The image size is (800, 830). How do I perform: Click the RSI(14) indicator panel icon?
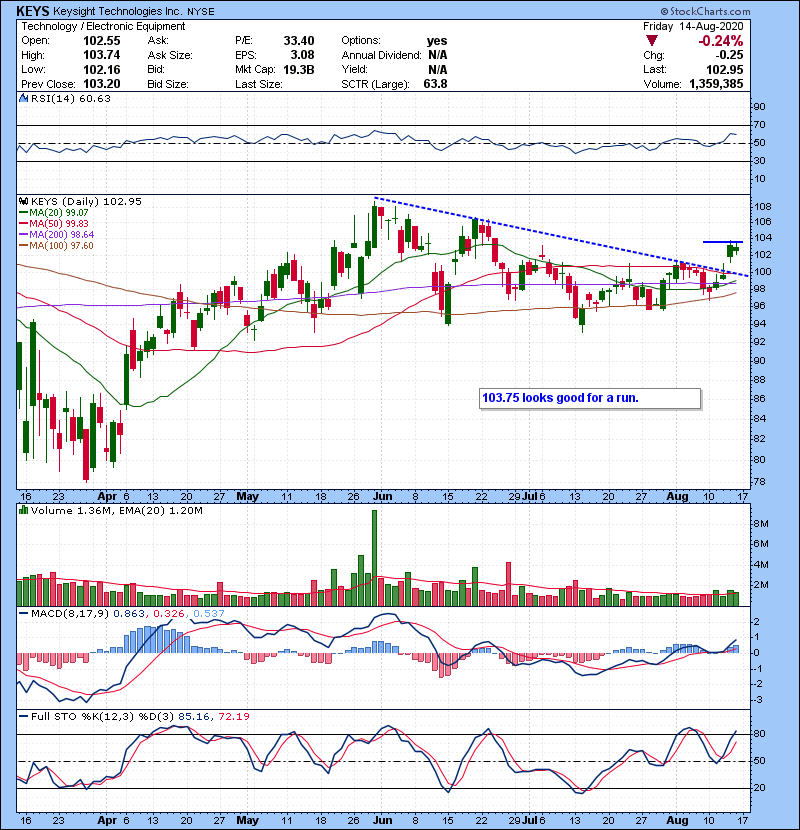coord(23,98)
